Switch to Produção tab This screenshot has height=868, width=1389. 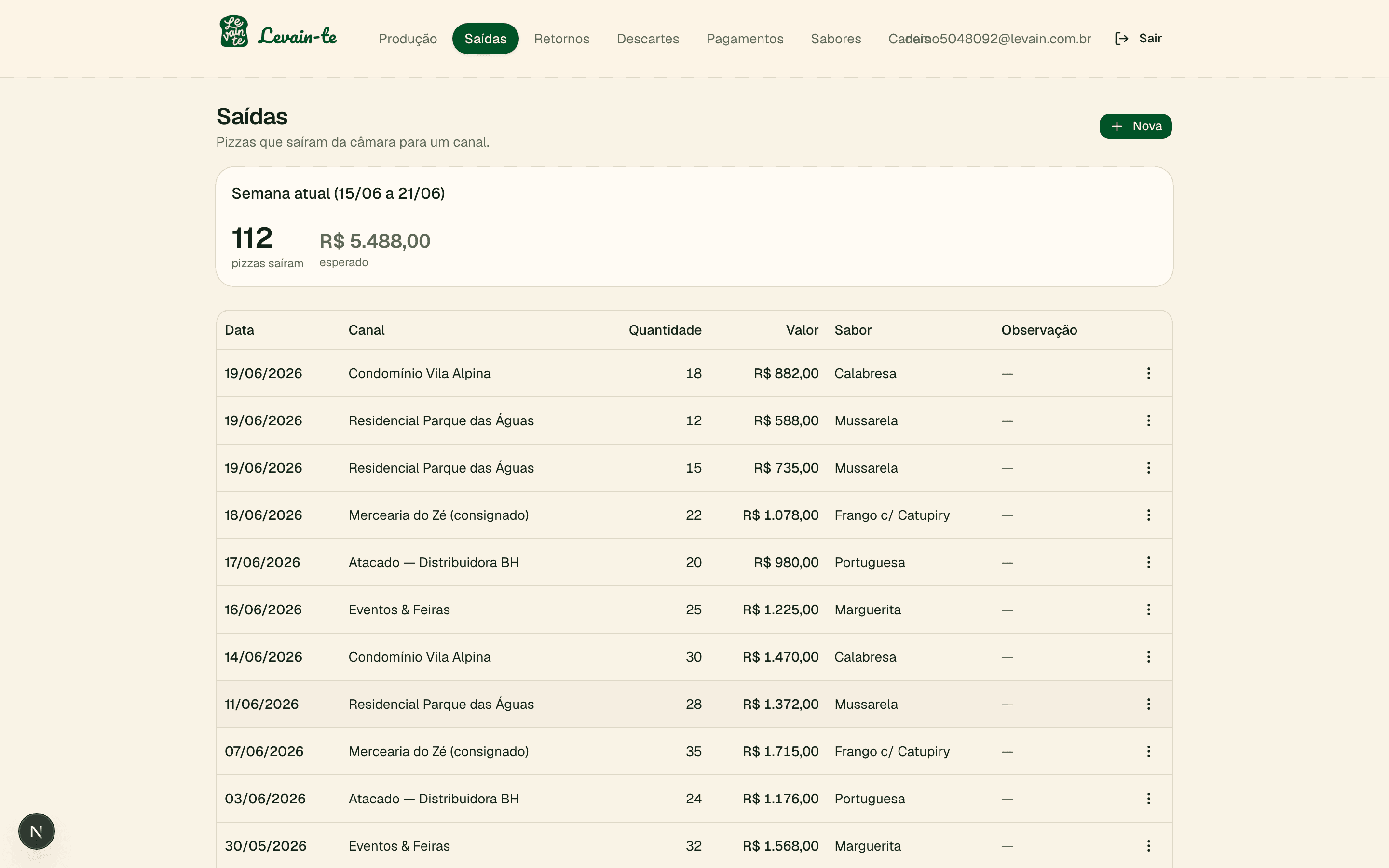point(408,39)
